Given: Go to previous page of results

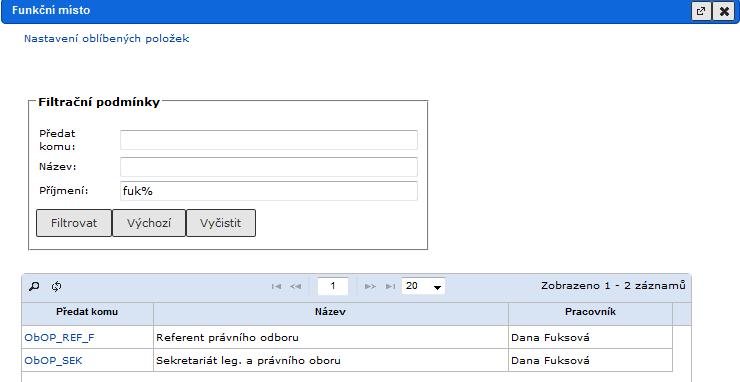Looking at the screenshot, I should coord(295,286).
